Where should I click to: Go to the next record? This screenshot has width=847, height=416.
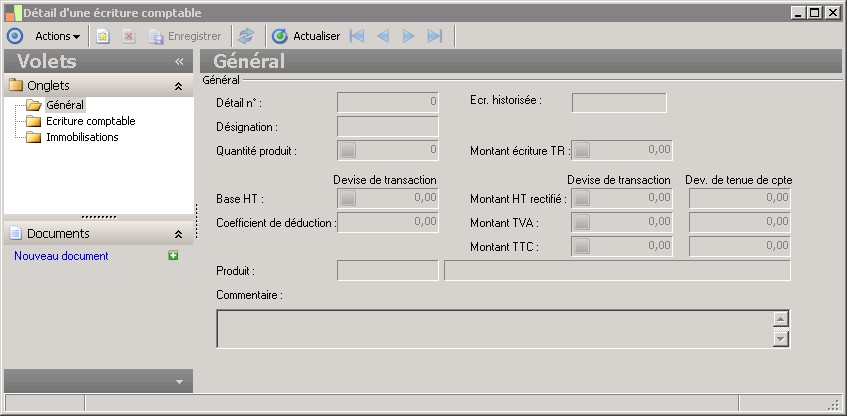point(408,36)
